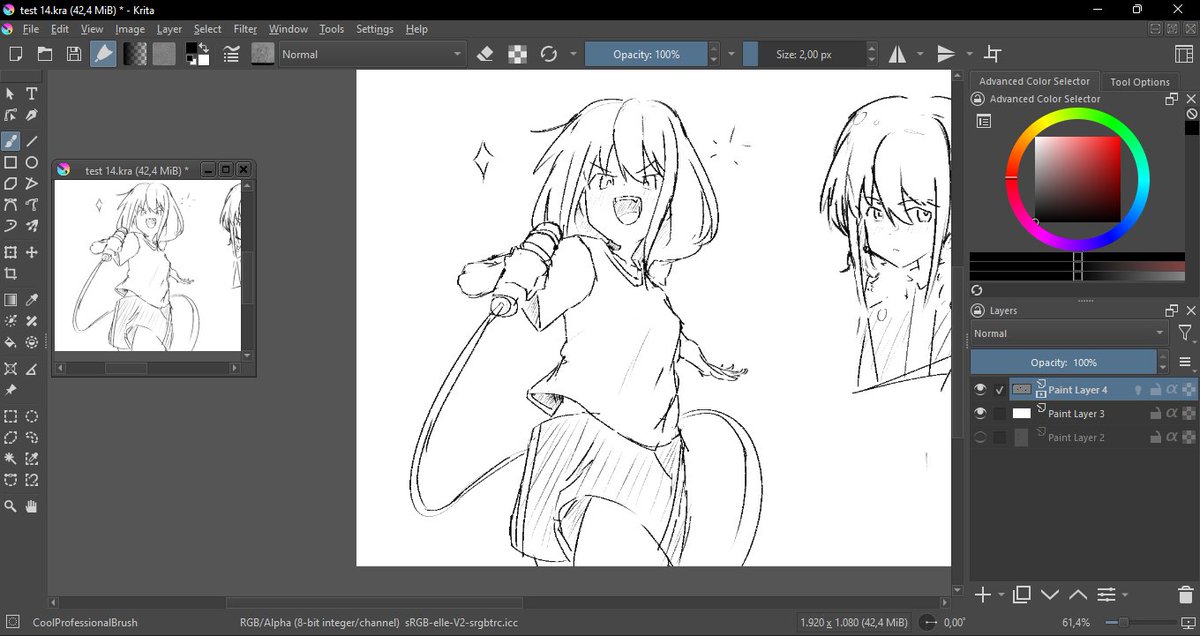
Task: Switch to the Tool Options tab
Action: click(x=1139, y=82)
